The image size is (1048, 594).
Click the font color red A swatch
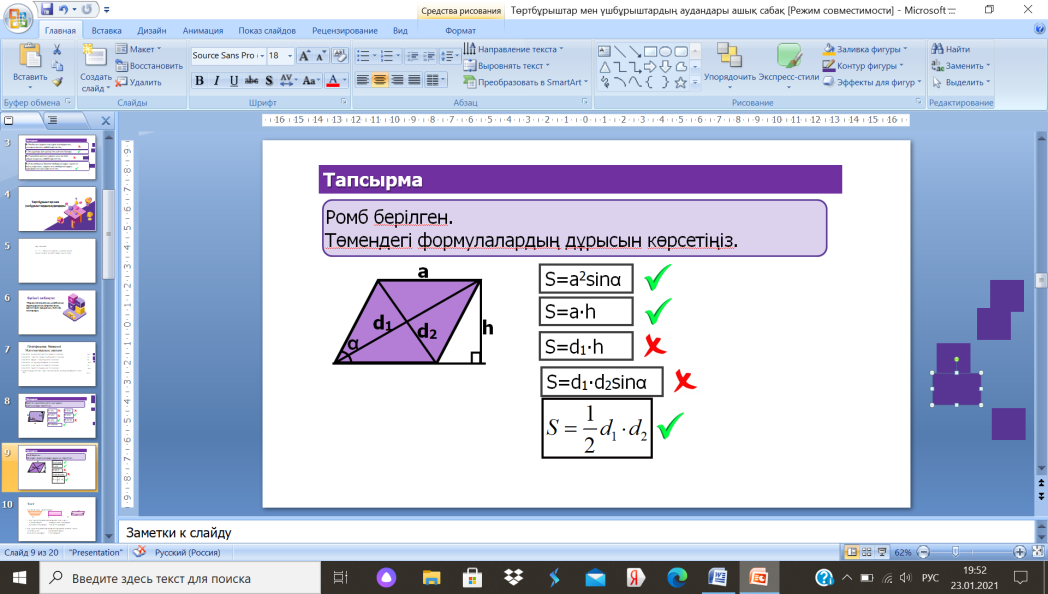pyautogui.click(x=334, y=81)
